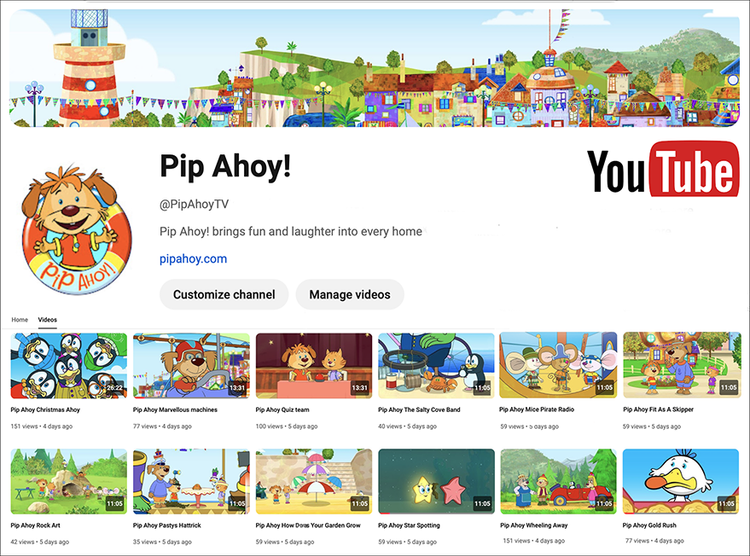This screenshot has height=556, width=750.
Task: Click the title 'Pip Ahoy Pastys Hattrick'
Action: click(x=167, y=525)
